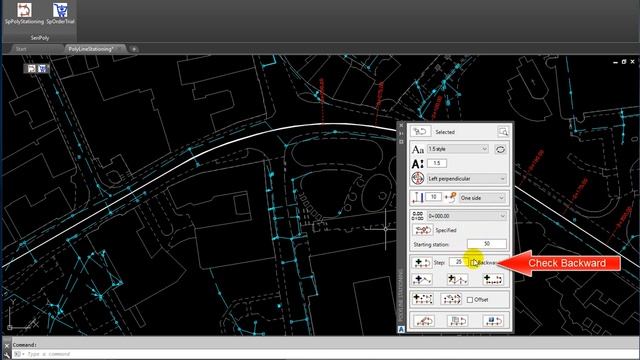Open command line customize wrench icon
Screen dimensions: 640x360
[7, 355]
